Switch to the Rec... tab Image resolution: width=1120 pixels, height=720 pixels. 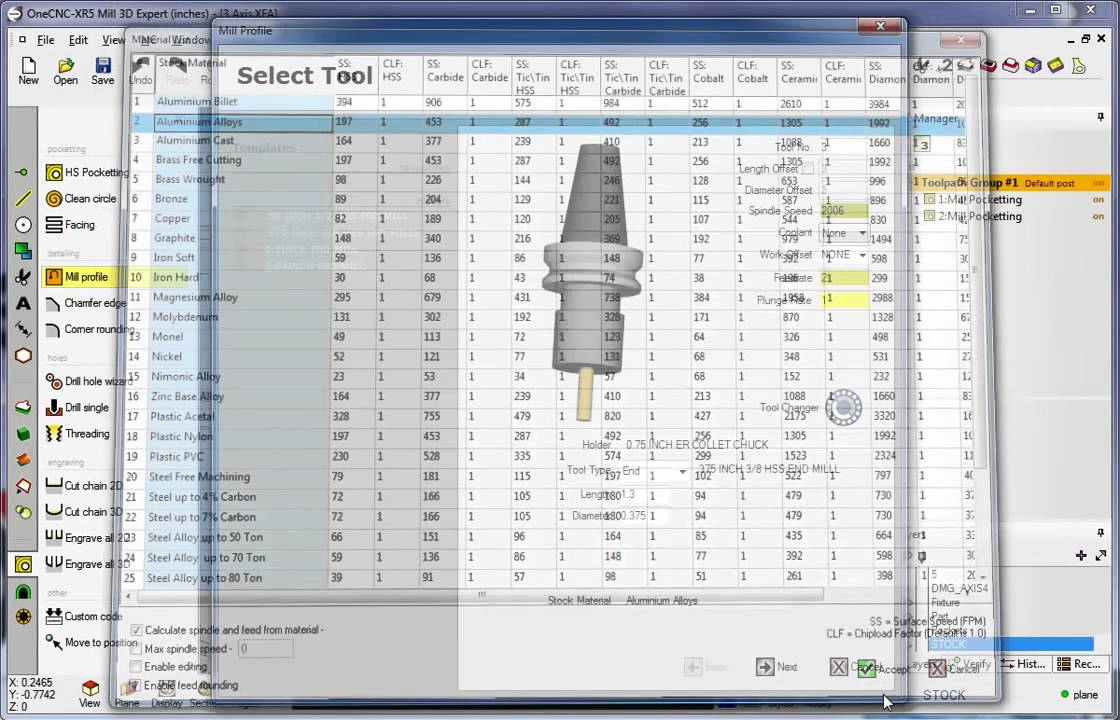1079,664
